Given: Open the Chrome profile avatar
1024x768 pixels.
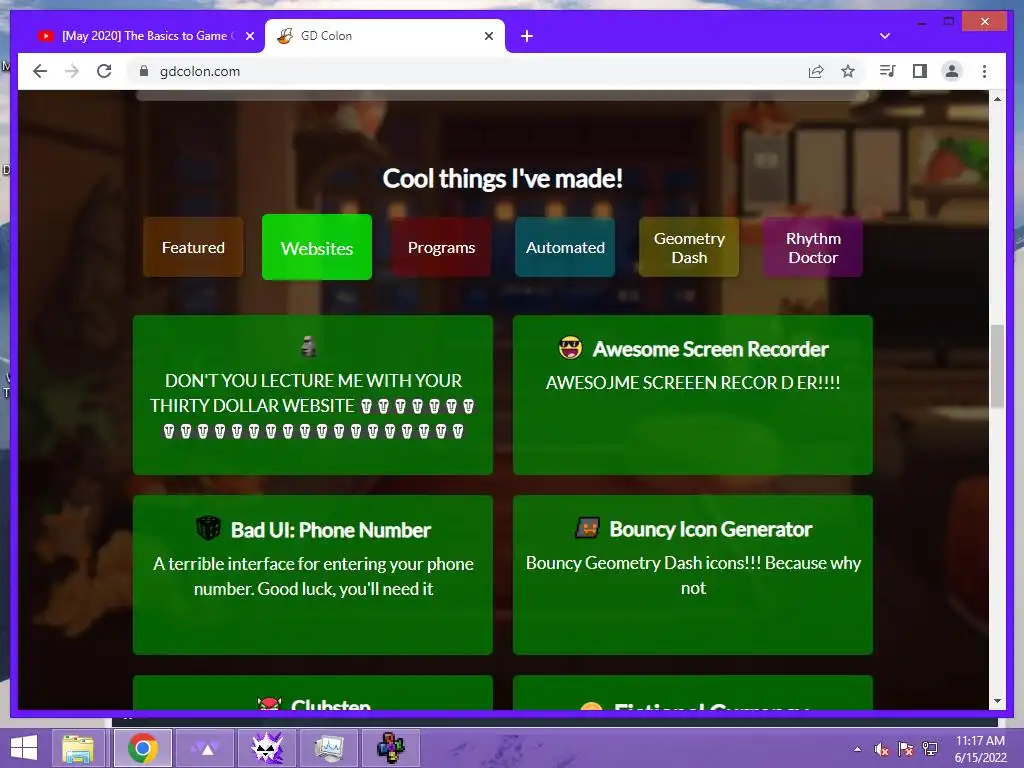Looking at the screenshot, I should pyautogui.click(x=952, y=71).
